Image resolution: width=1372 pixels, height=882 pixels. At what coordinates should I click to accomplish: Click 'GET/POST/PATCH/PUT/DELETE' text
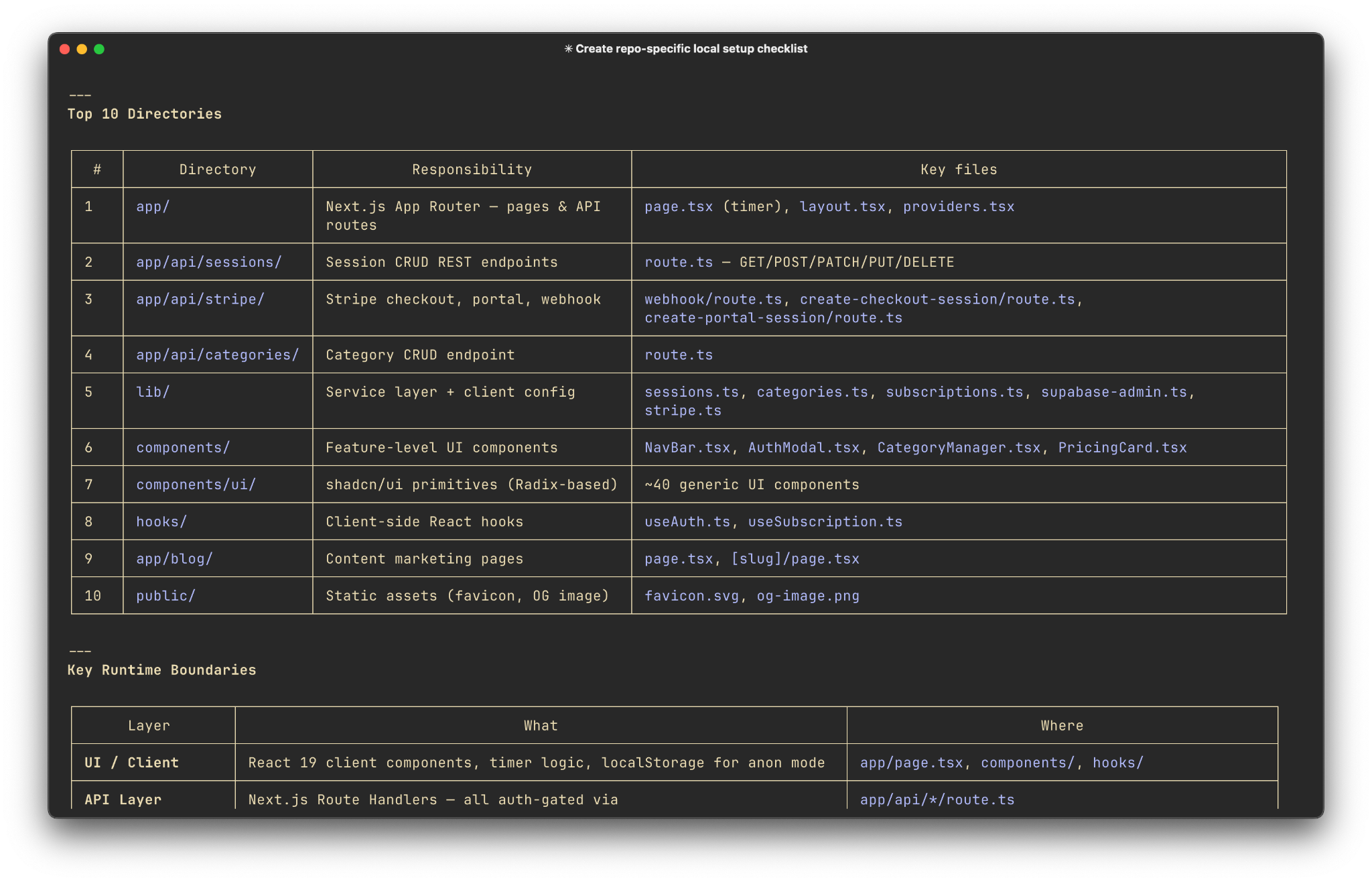847,262
